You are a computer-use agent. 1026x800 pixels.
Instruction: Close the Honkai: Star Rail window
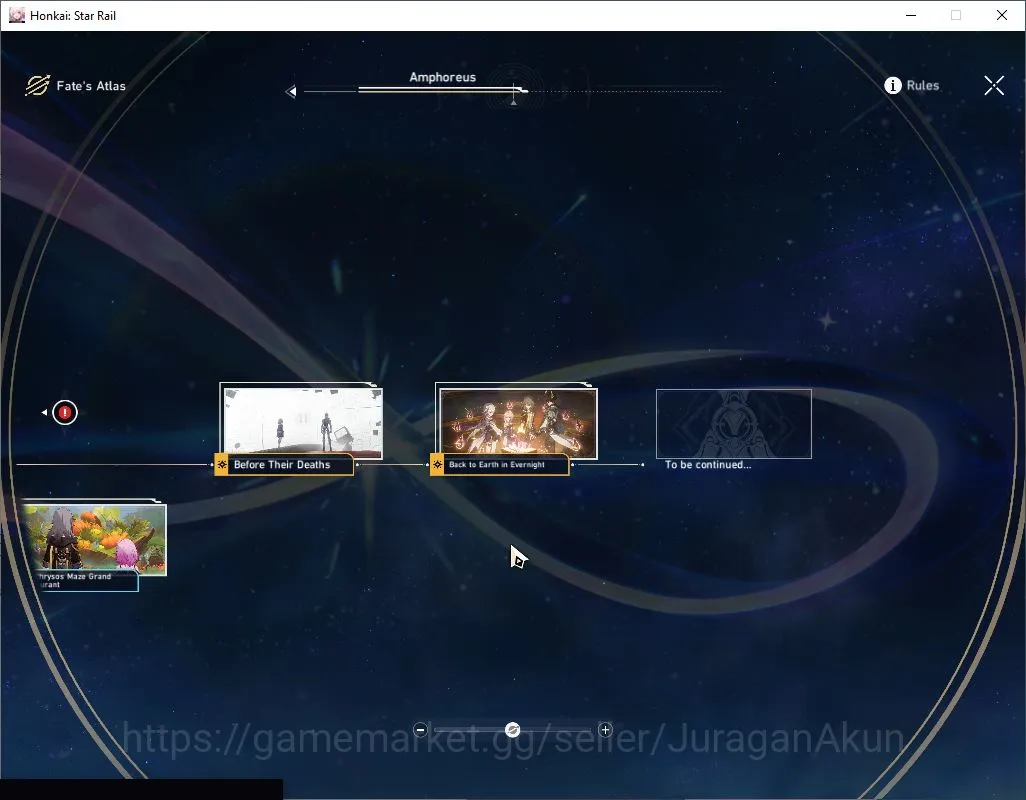pos(1002,15)
